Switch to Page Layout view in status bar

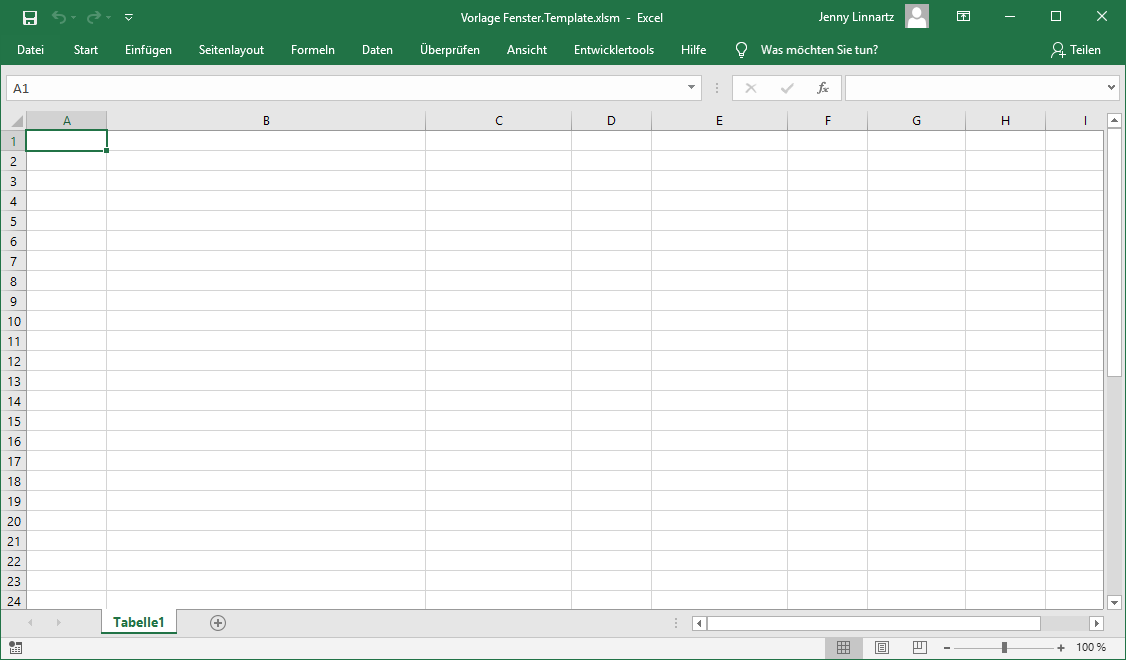point(882,648)
